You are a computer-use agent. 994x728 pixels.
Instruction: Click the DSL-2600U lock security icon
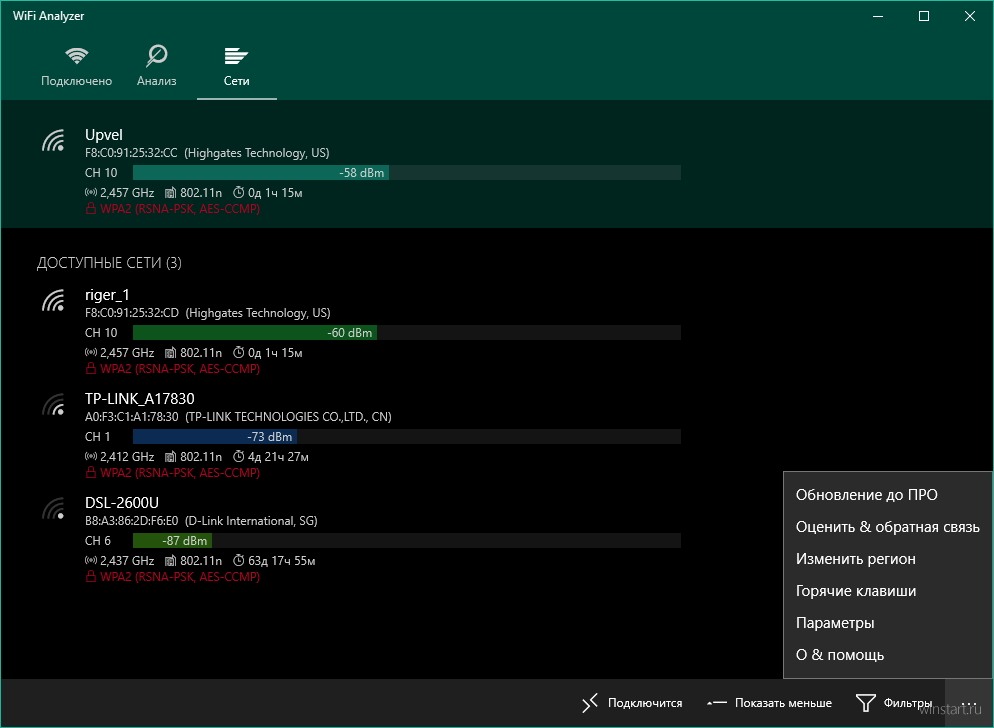tap(91, 576)
